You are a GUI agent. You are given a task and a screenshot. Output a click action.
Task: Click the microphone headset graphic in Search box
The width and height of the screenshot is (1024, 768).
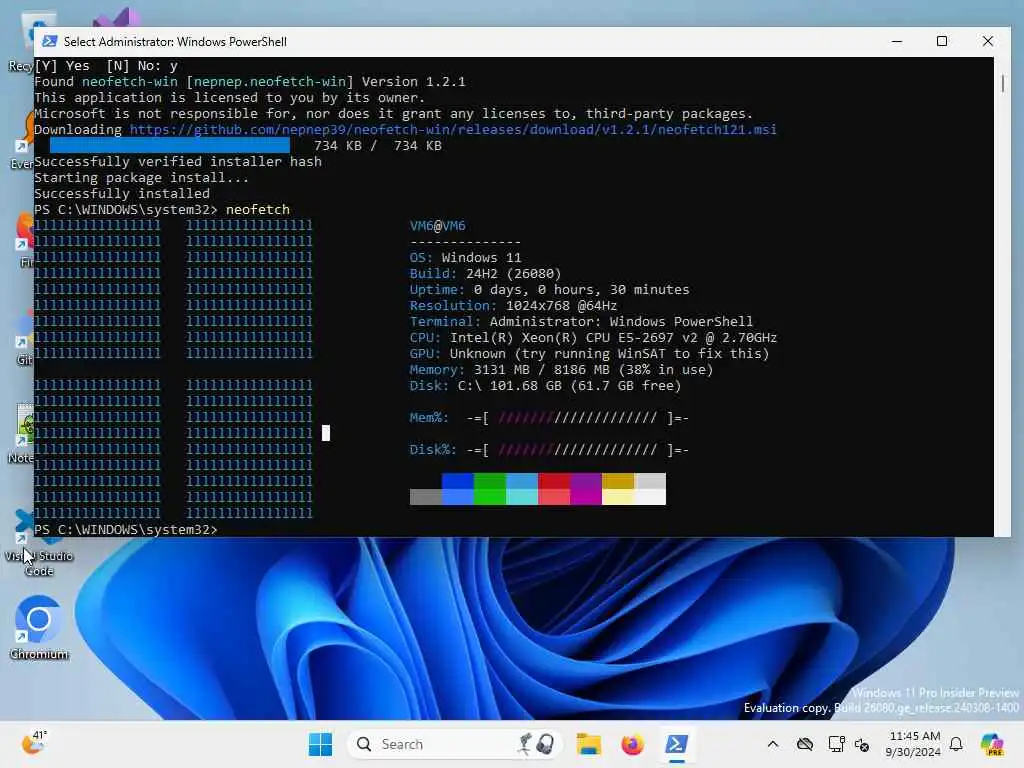(x=536, y=744)
